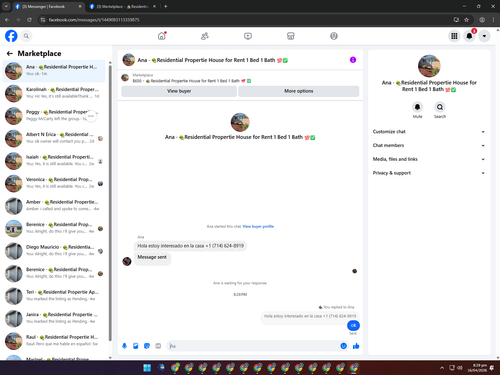Click the listing thumbnail in Marketplace banner

coord(125,78)
